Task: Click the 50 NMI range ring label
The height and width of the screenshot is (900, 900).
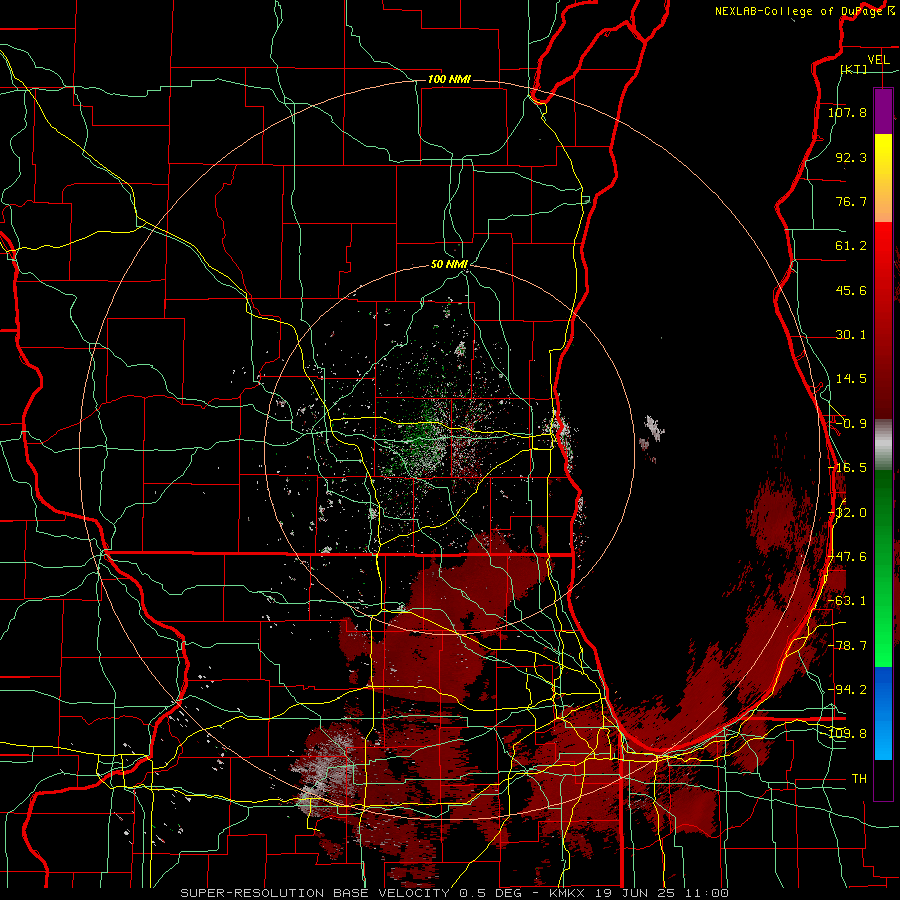Action: pos(449,265)
